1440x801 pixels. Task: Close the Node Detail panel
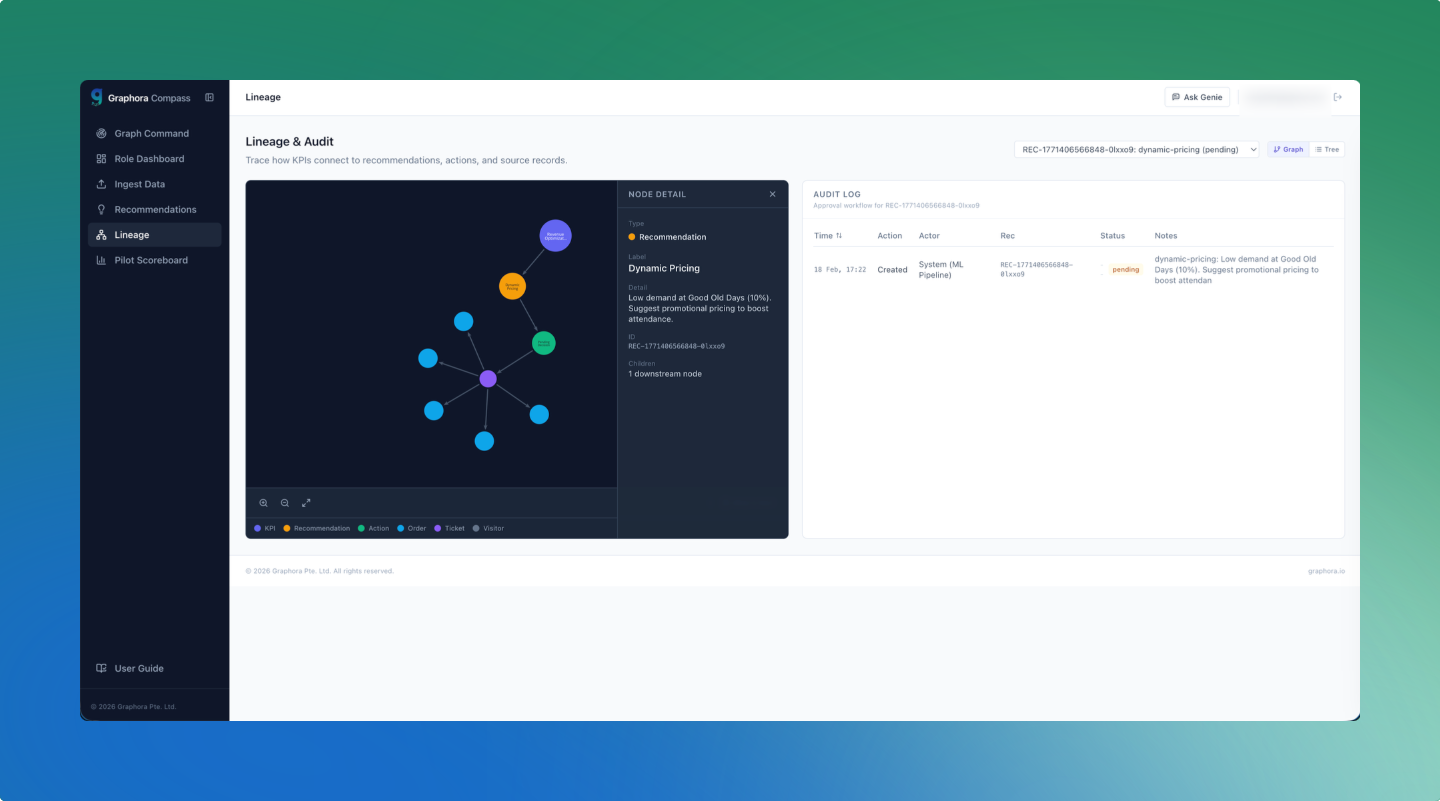point(772,194)
